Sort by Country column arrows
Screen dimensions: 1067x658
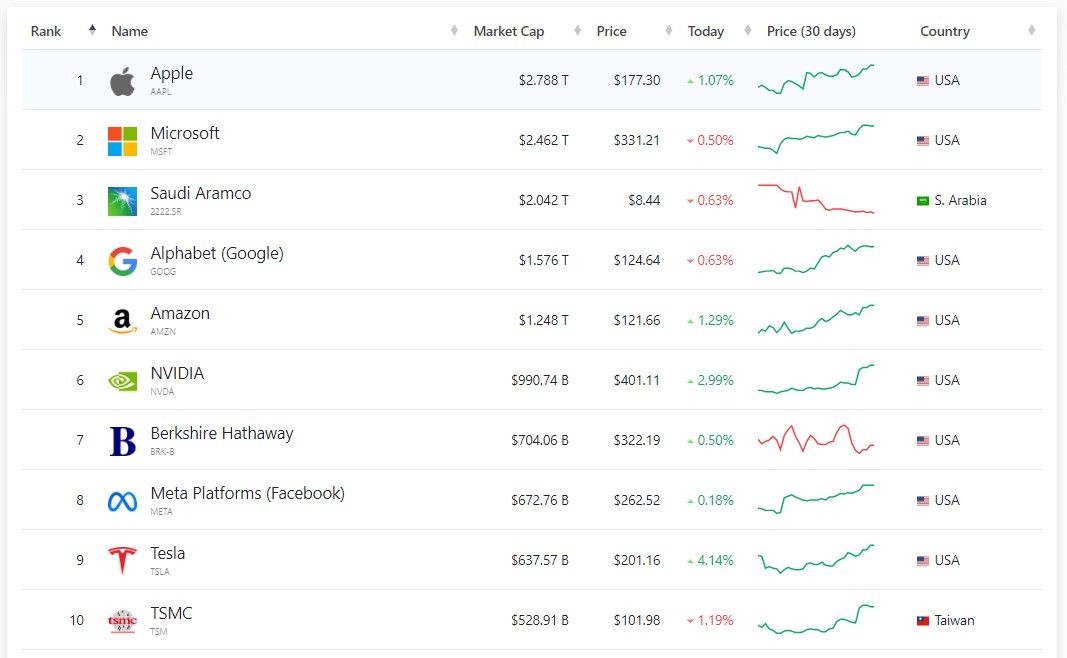(1032, 30)
